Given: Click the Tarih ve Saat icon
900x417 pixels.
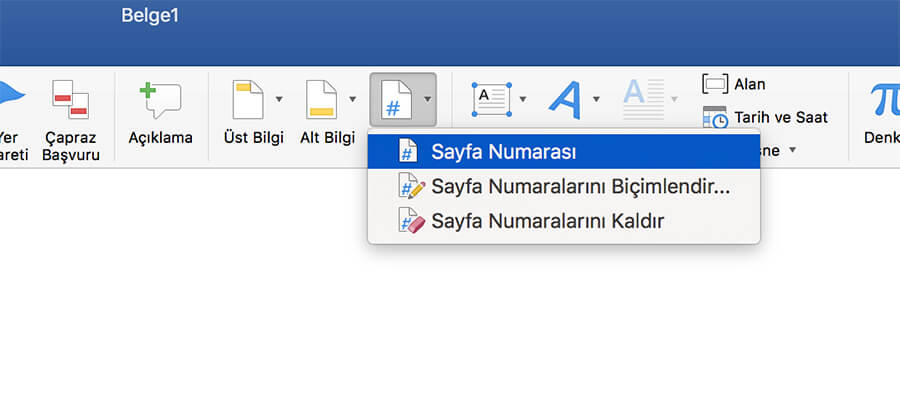Looking at the screenshot, I should pyautogui.click(x=715, y=118).
